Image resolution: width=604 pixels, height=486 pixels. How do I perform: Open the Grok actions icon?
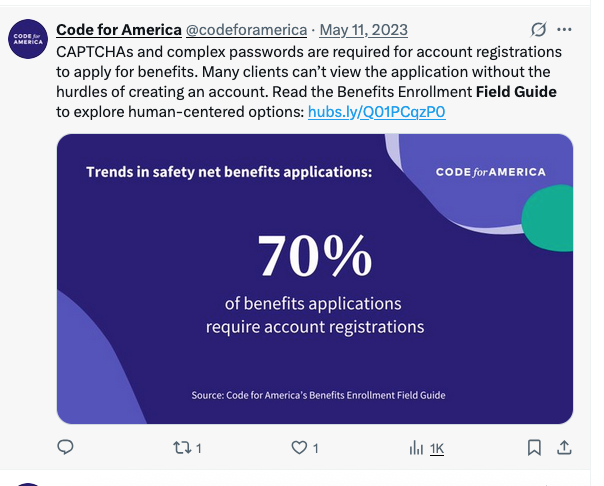pos(539,30)
